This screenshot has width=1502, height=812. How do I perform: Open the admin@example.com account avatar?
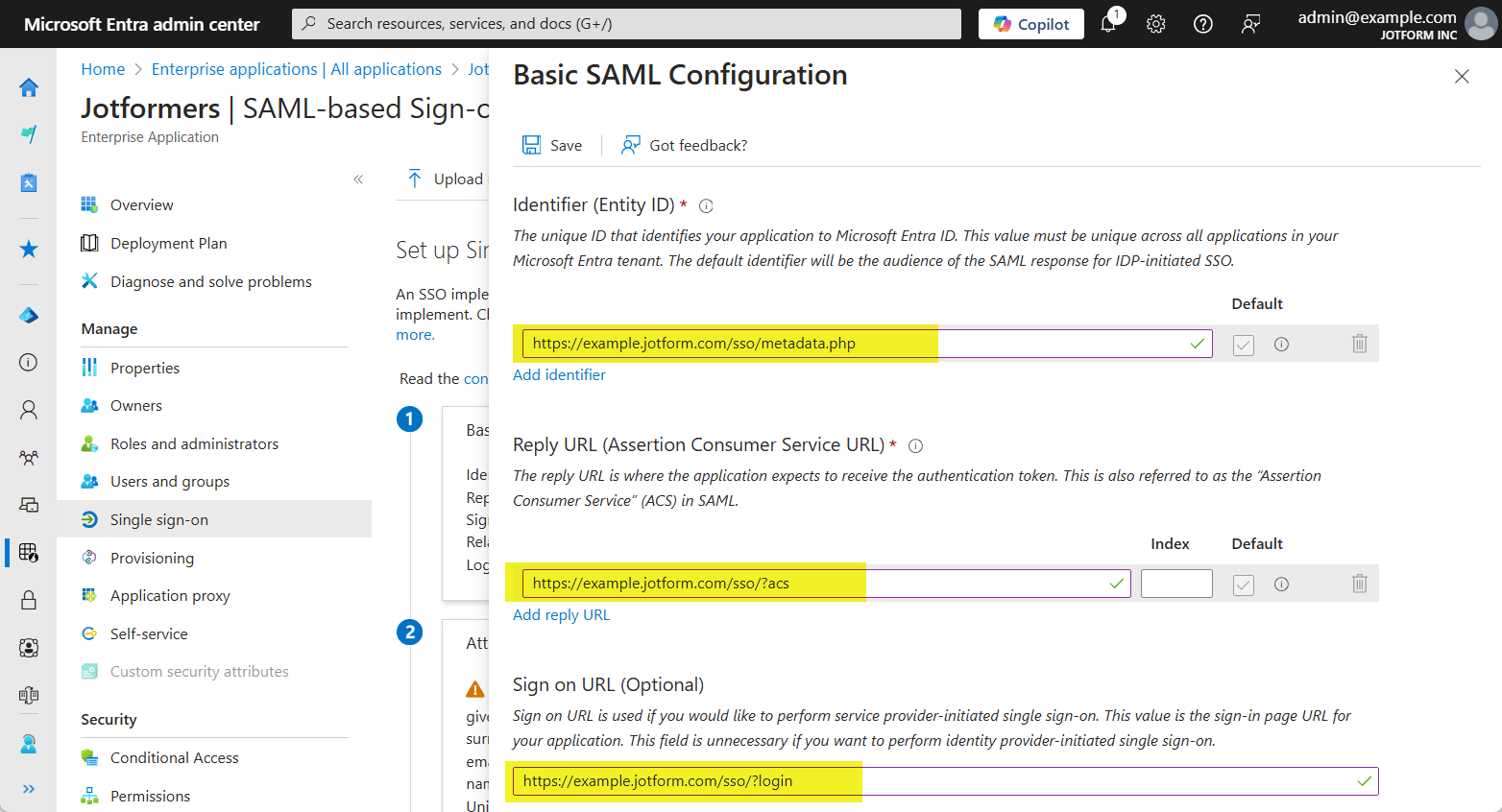pyautogui.click(x=1481, y=24)
